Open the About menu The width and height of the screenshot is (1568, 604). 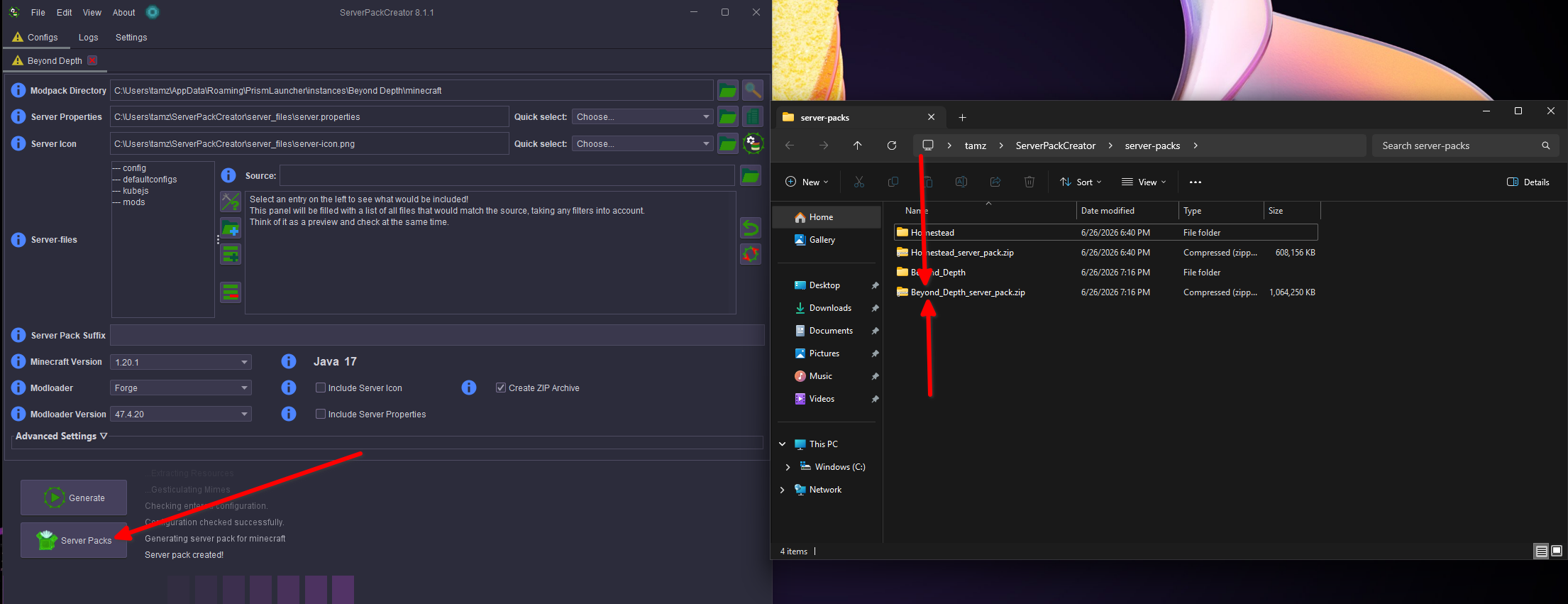pyautogui.click(x=124, y=13)
